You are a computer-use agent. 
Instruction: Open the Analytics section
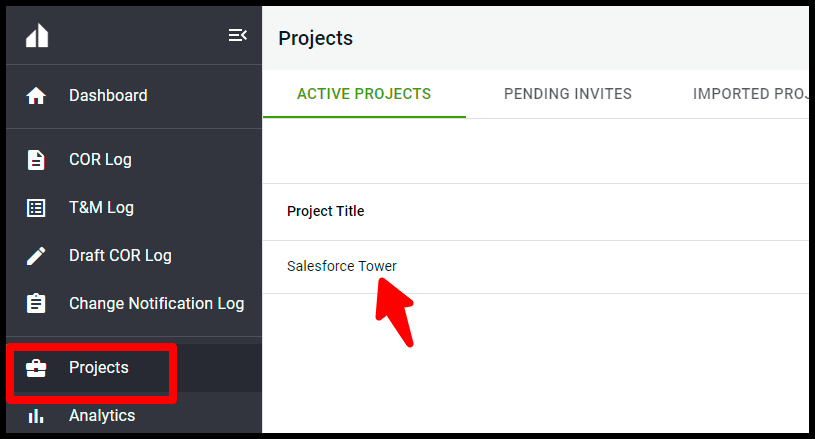click(102, 416)
